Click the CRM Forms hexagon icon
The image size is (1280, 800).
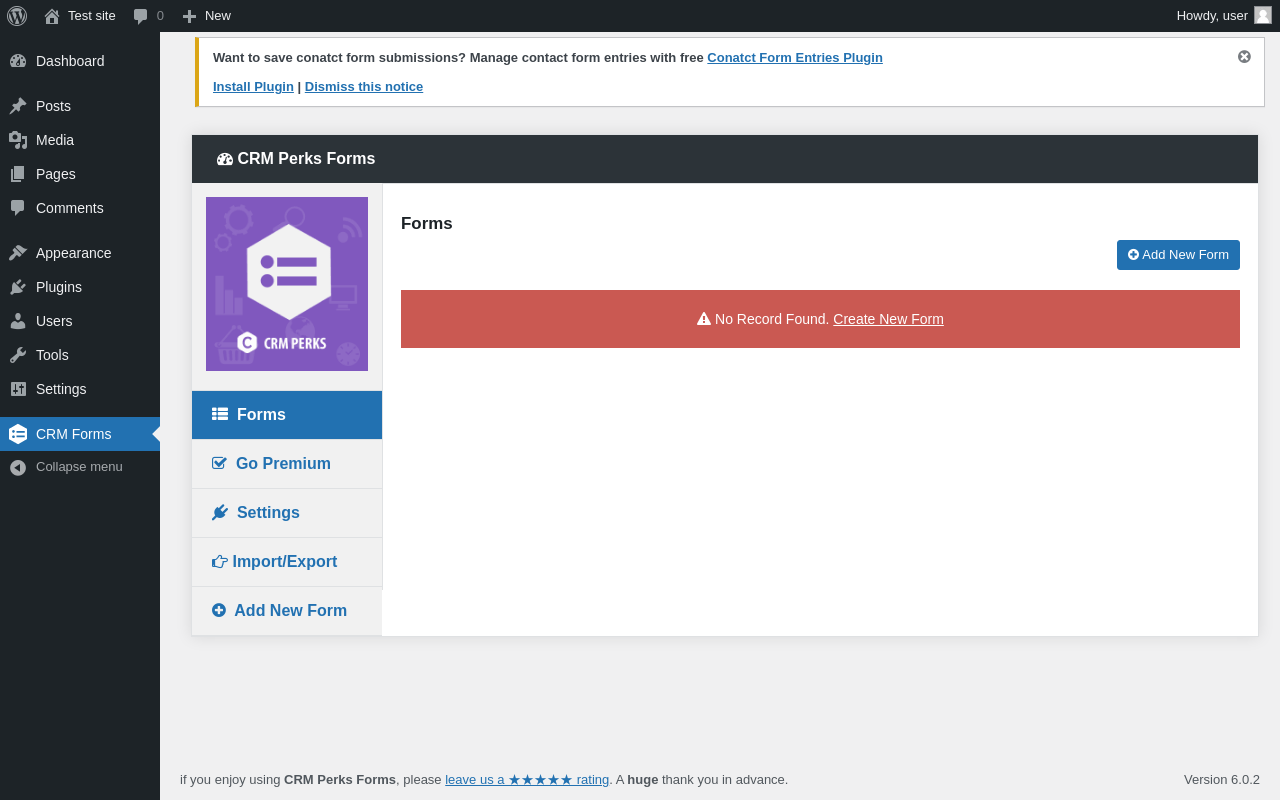pyautogui.click(x=18, y=434)
